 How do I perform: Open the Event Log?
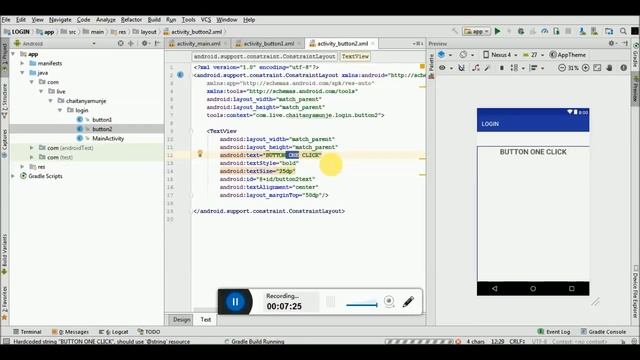coord(554,332)
